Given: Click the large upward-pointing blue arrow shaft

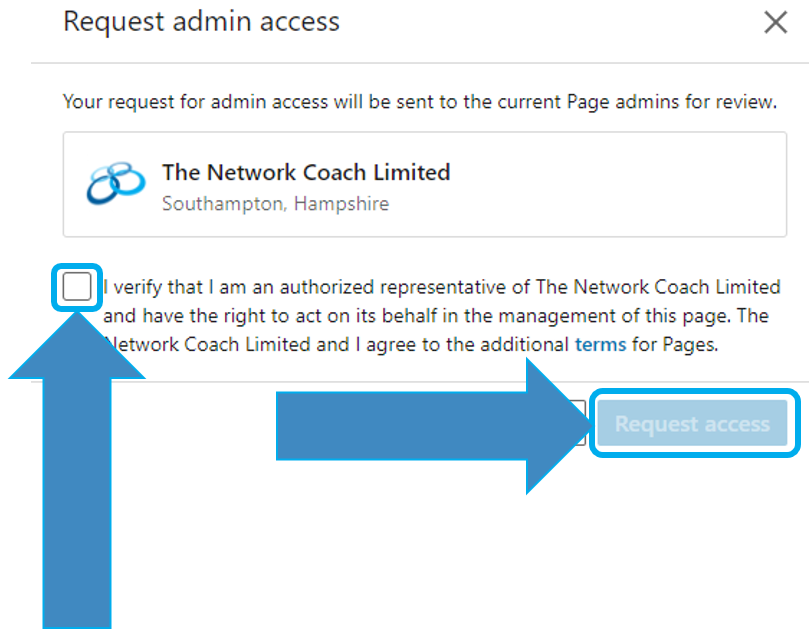Looking at the screenshot, I should 77,503.
